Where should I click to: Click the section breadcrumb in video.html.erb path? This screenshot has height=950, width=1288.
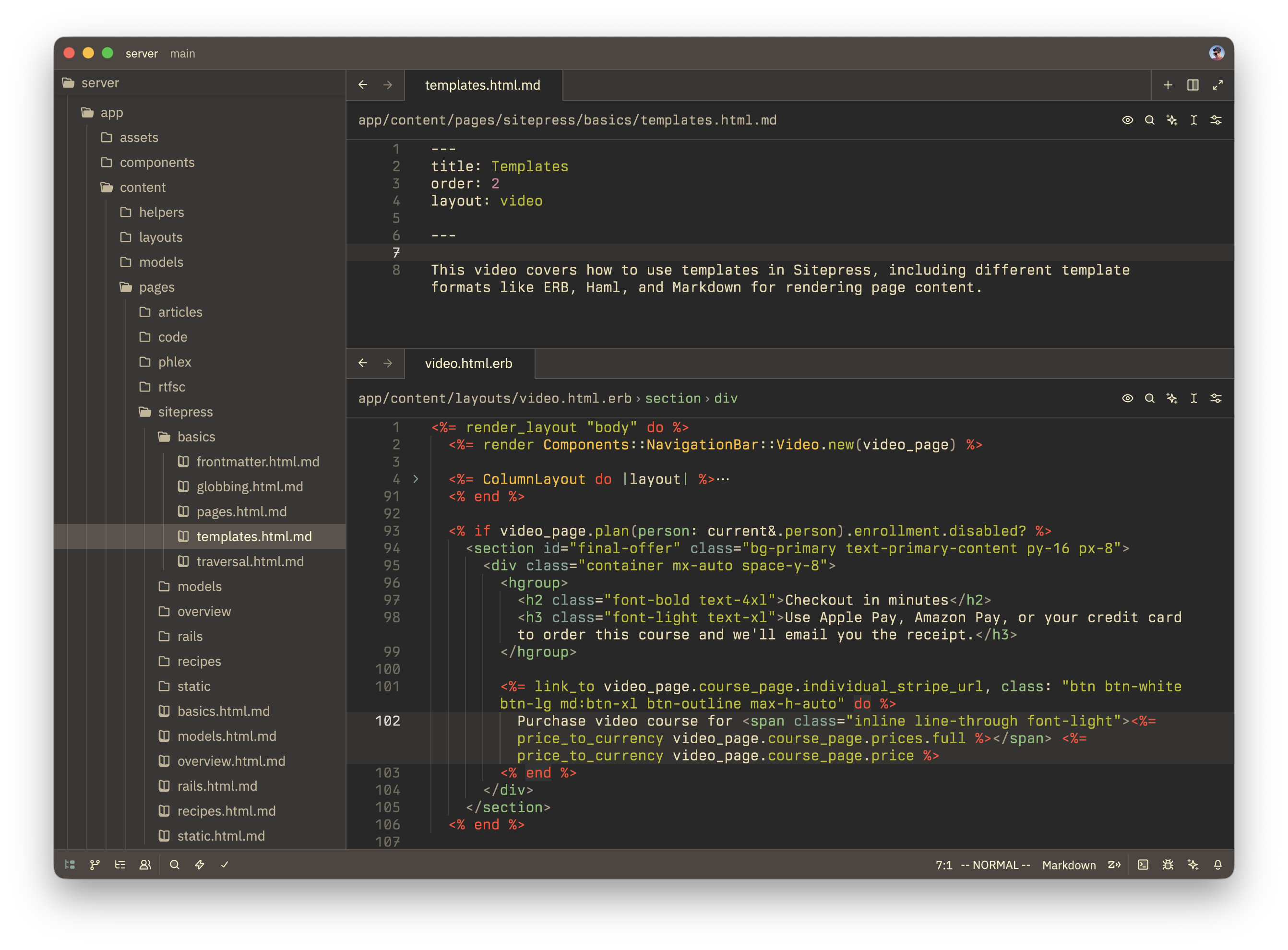click(673, 399)
